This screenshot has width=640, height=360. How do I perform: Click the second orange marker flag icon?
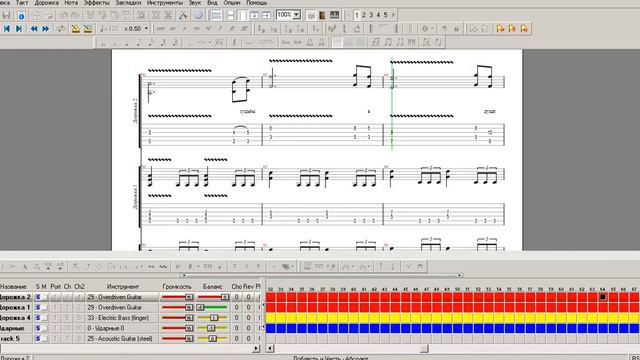[x=512, y=29]
